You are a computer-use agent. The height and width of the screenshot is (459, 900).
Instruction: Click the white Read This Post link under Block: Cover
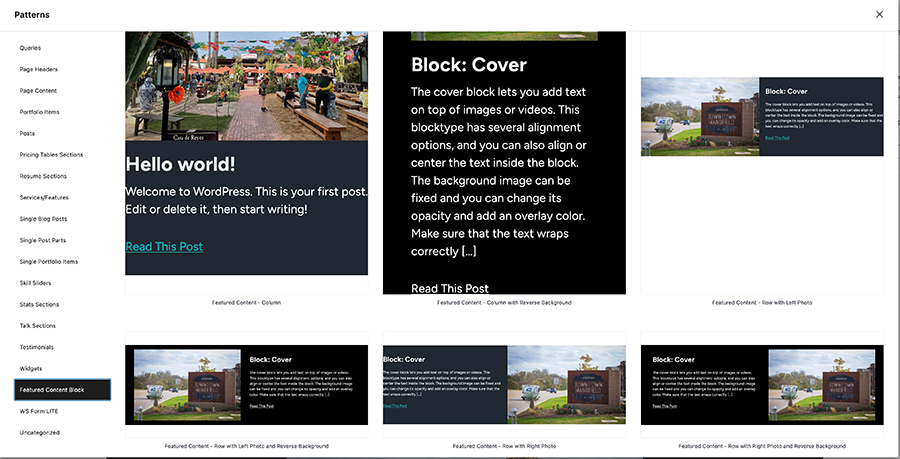point(450,288)
